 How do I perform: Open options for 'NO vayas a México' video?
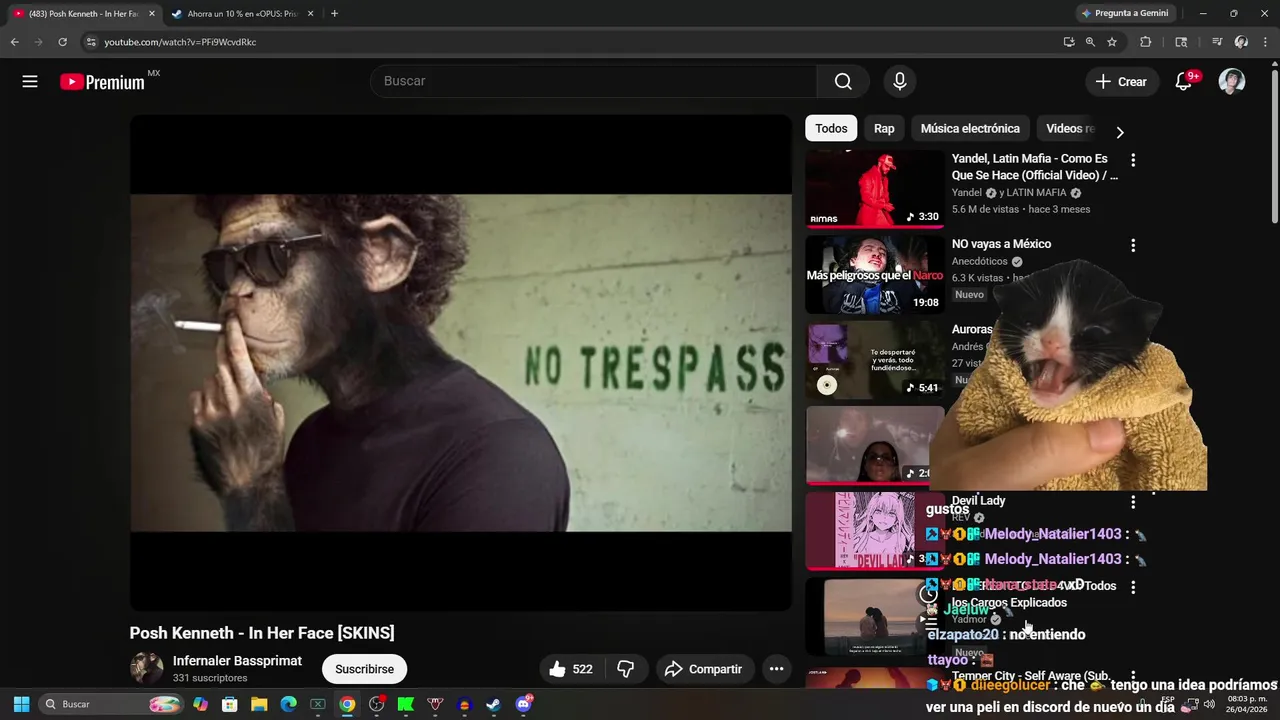coord(1133,245)
